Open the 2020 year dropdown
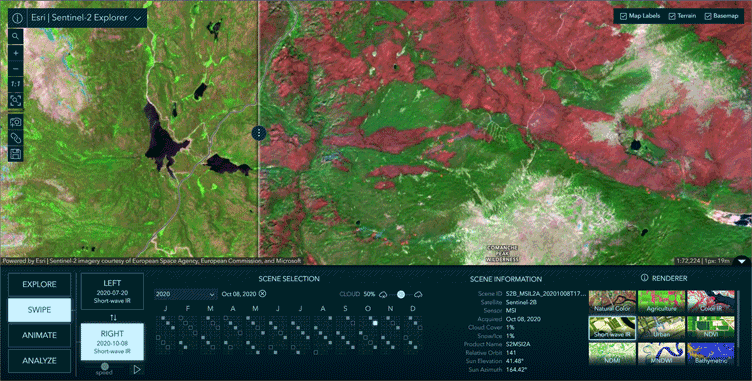The height and width of the screenshot is (381, 752). click(x=186, y=294)
